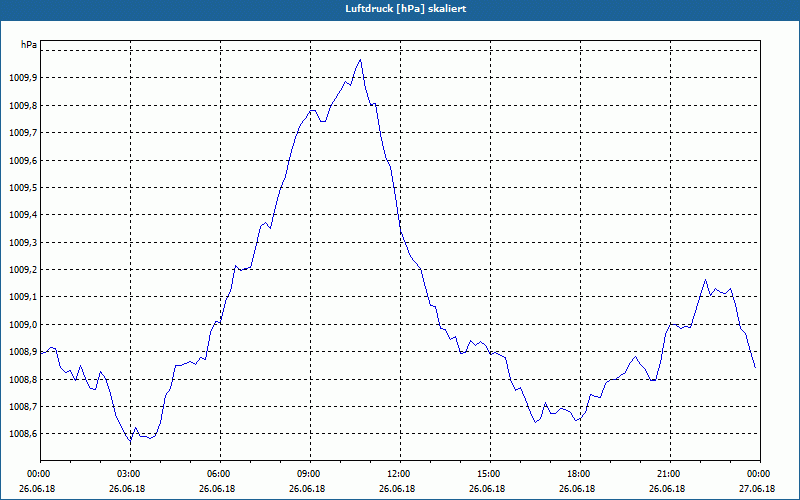Click the title 'Luftdruck [hPa] skaliert'
This screenshot has height=500, width=800.
[406, 9]
